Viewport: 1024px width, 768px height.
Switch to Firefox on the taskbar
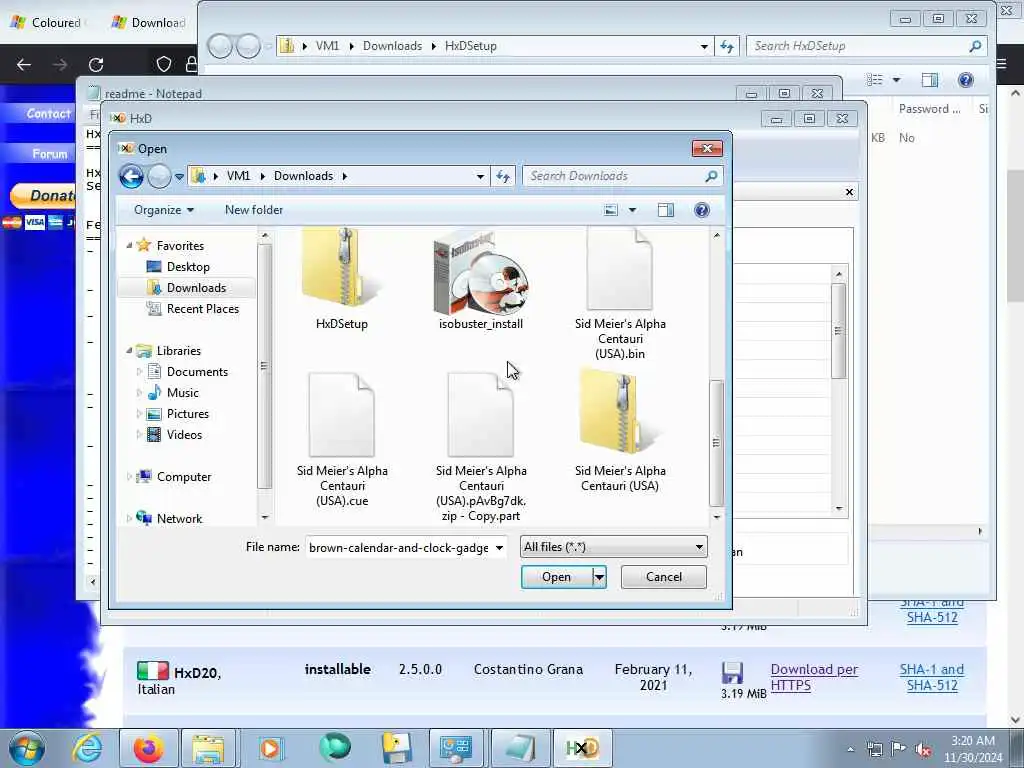[x=148, y=748]
